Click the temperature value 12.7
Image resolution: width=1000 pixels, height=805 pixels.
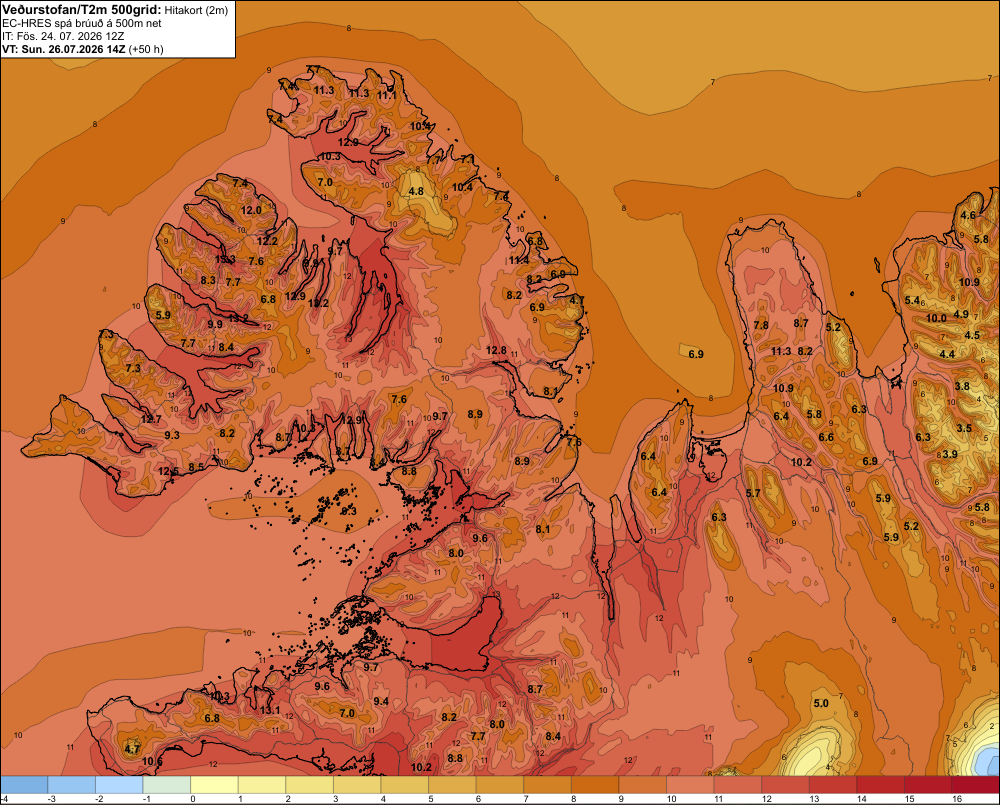(x=151, y=419)
